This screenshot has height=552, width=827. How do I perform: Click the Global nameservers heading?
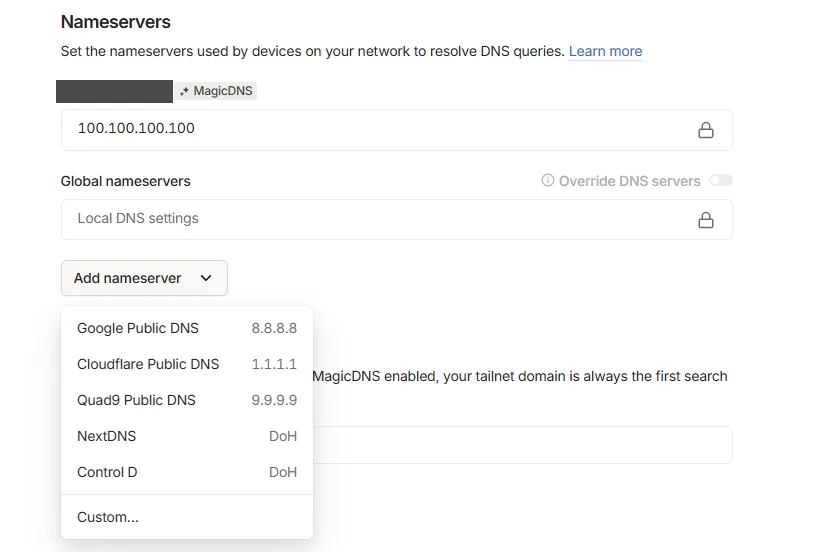click(126, 181)
